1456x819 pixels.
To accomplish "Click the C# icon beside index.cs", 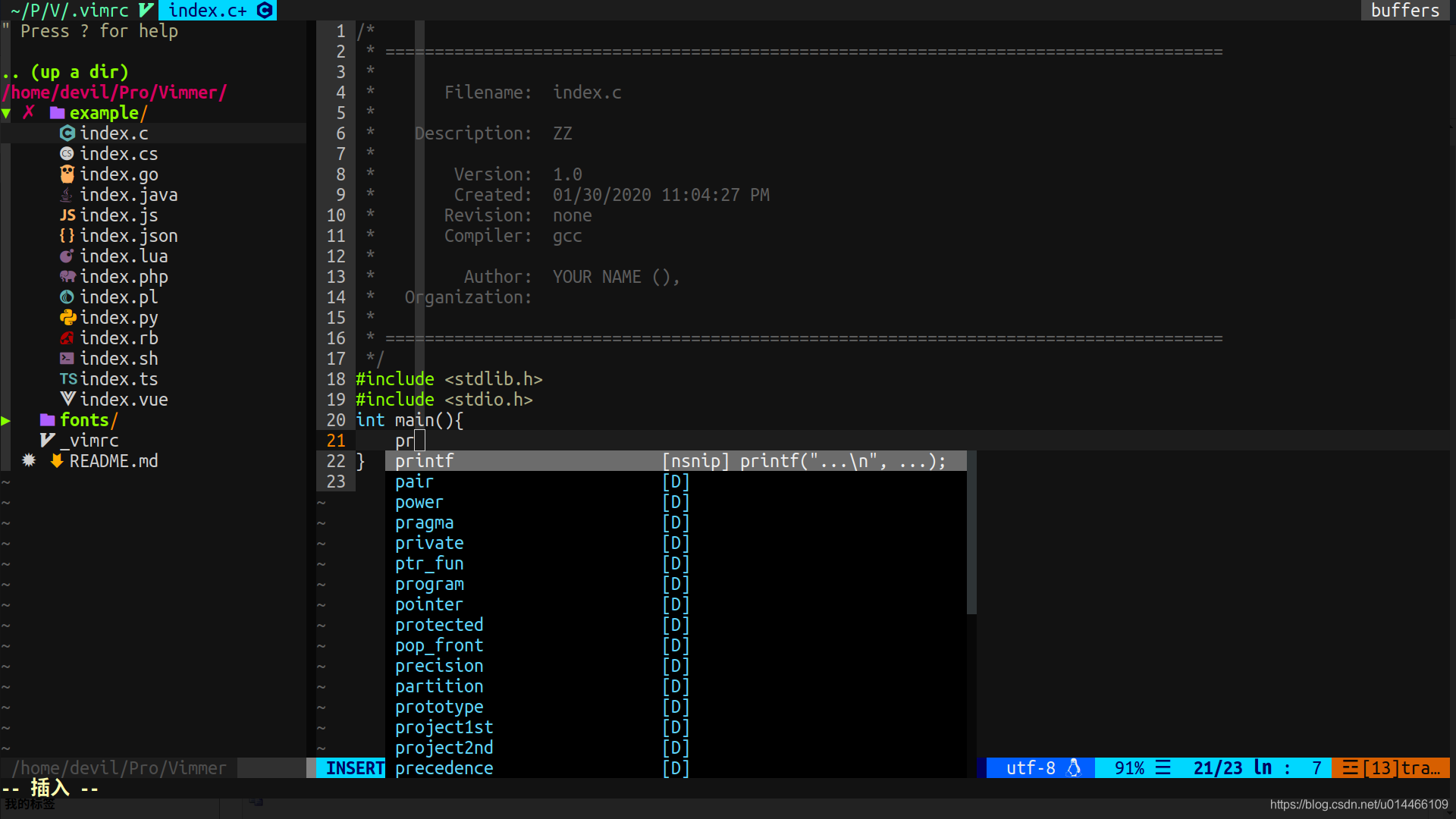I will tap(67, 154).
